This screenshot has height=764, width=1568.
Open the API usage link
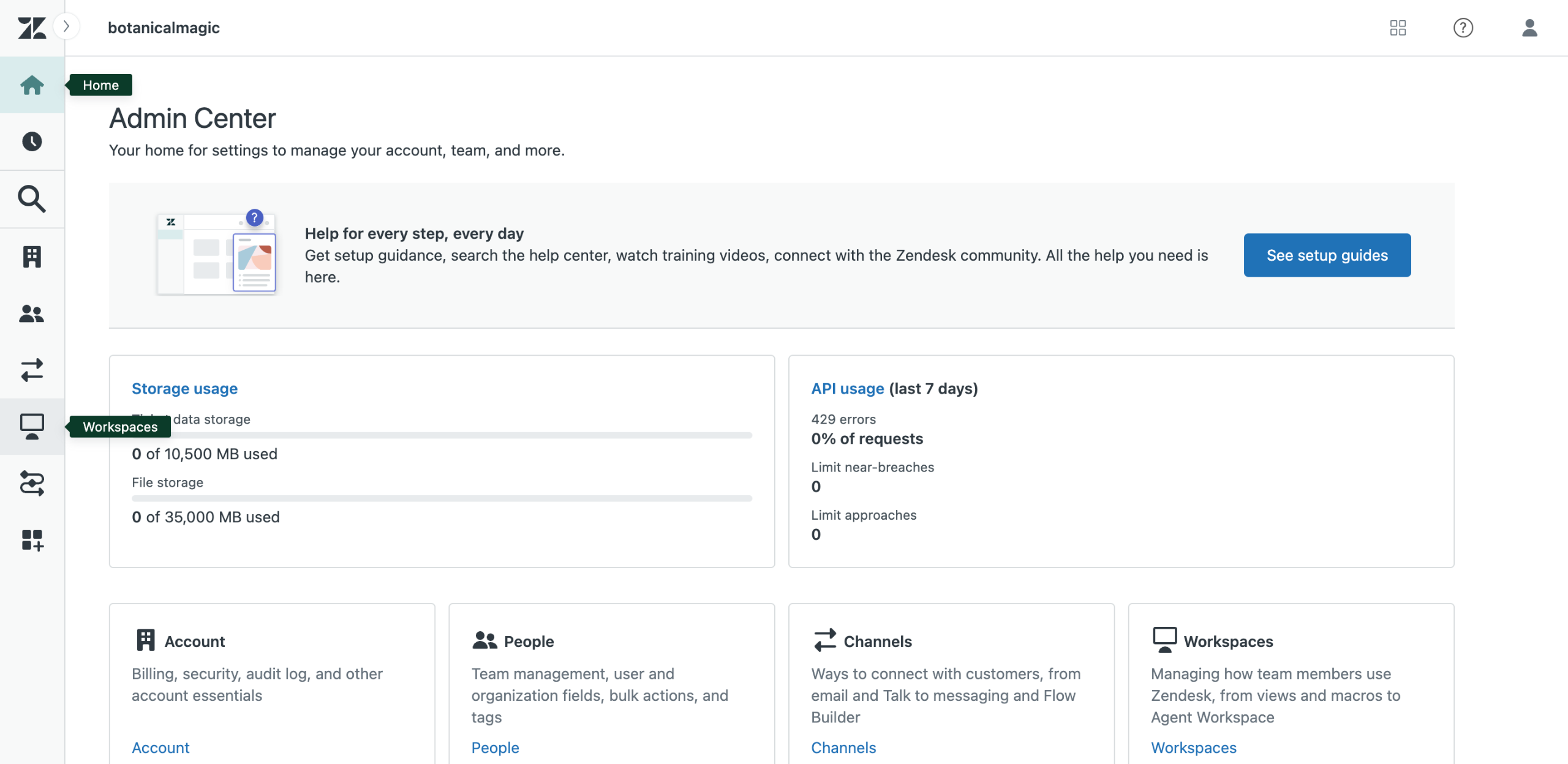[x=847, y=389]
